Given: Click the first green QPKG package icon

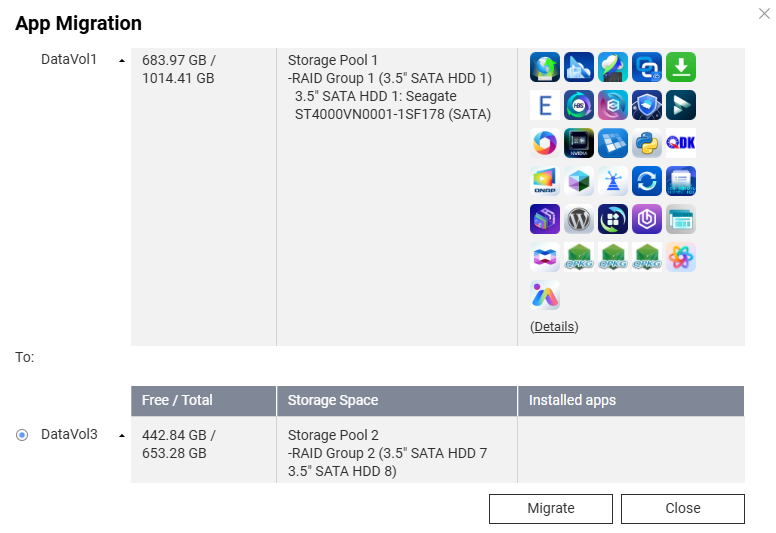Looking at the screenshot, I should (x=578, y=257).
